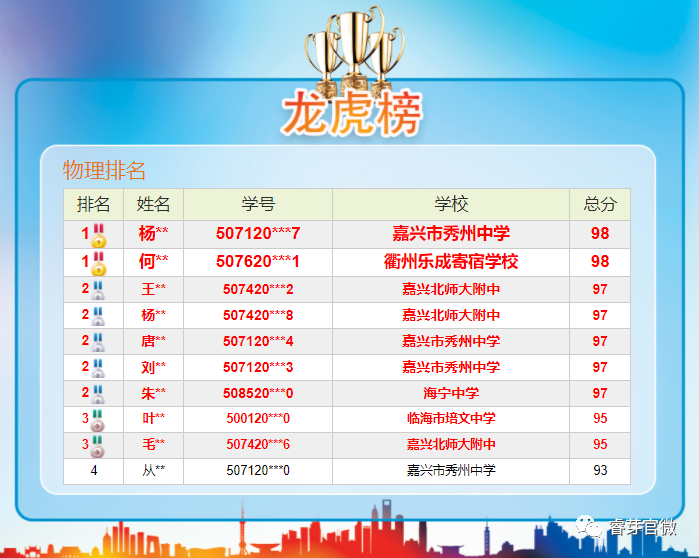The width and height of the screenshot is (699, 558).
Task: Click the 学校 column header
Action: click(451, 204)
